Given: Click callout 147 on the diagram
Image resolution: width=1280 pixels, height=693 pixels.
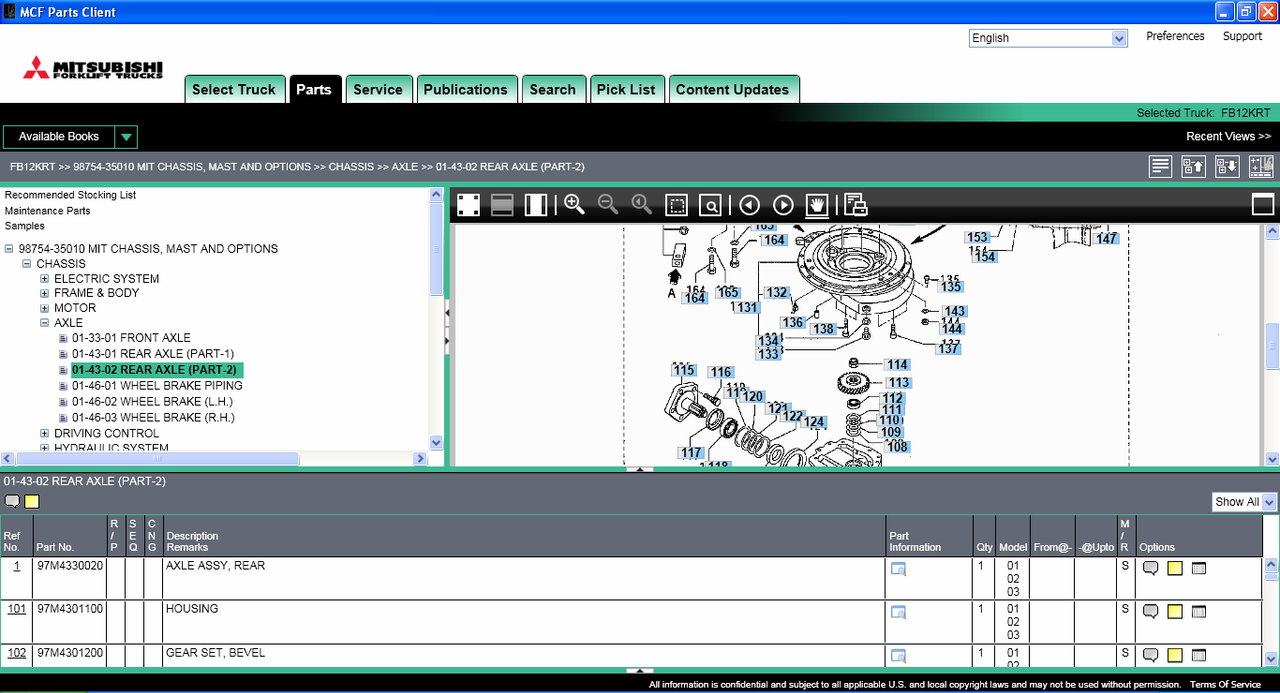Looking at the screenshot, I should point(1106,239).
